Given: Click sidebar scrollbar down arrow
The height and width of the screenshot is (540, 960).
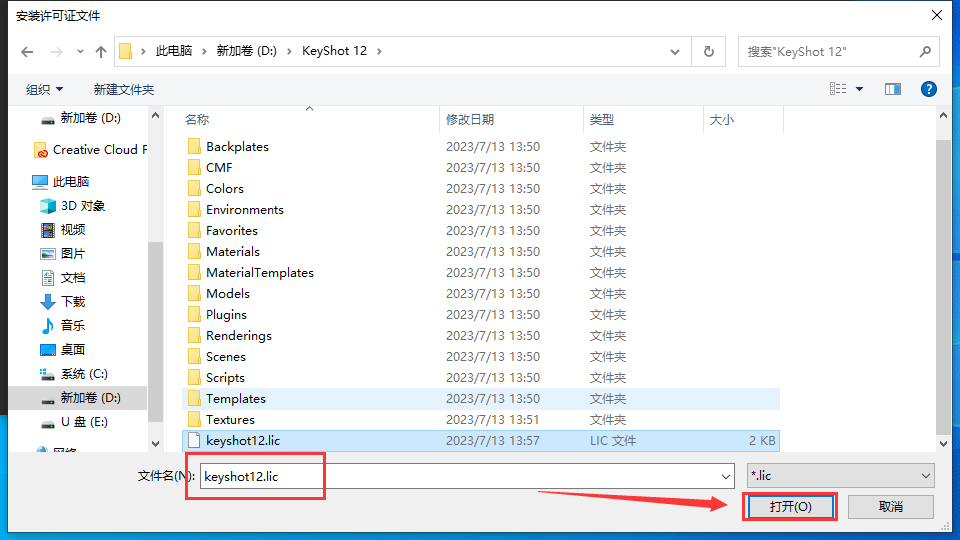Looking at the screenshot, I should click(x=156, y=444).
